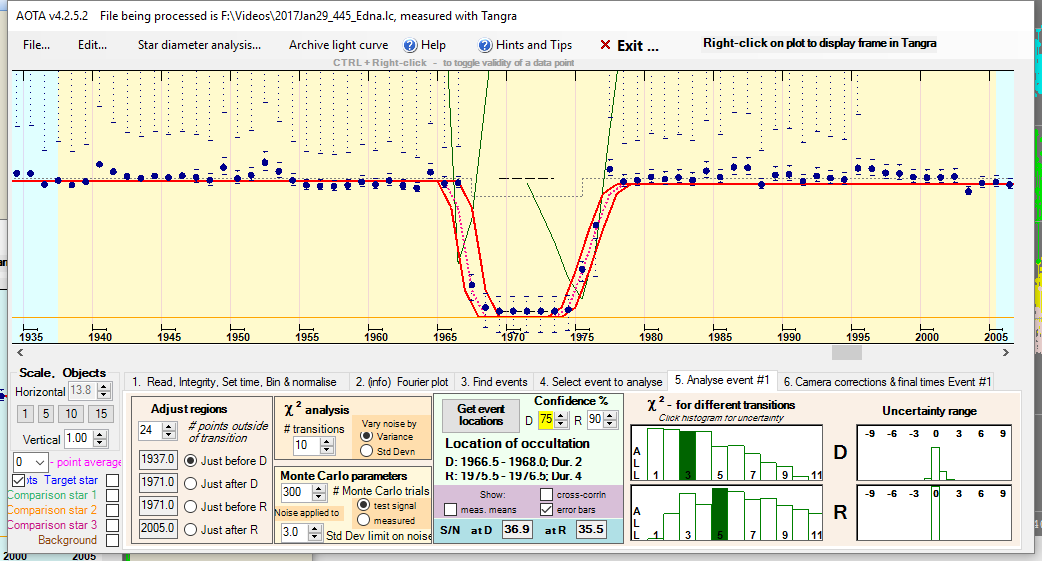
Task: Toggle the Comparison star 3 checkbox
Action: [112, 525]
